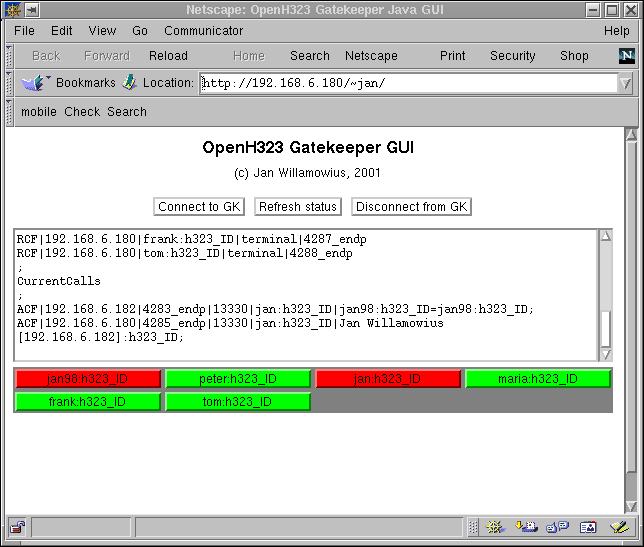The width and height of the screenshot is (644, 547).
Task: Open the Edit menu
Action: click(x=61, y=31)
